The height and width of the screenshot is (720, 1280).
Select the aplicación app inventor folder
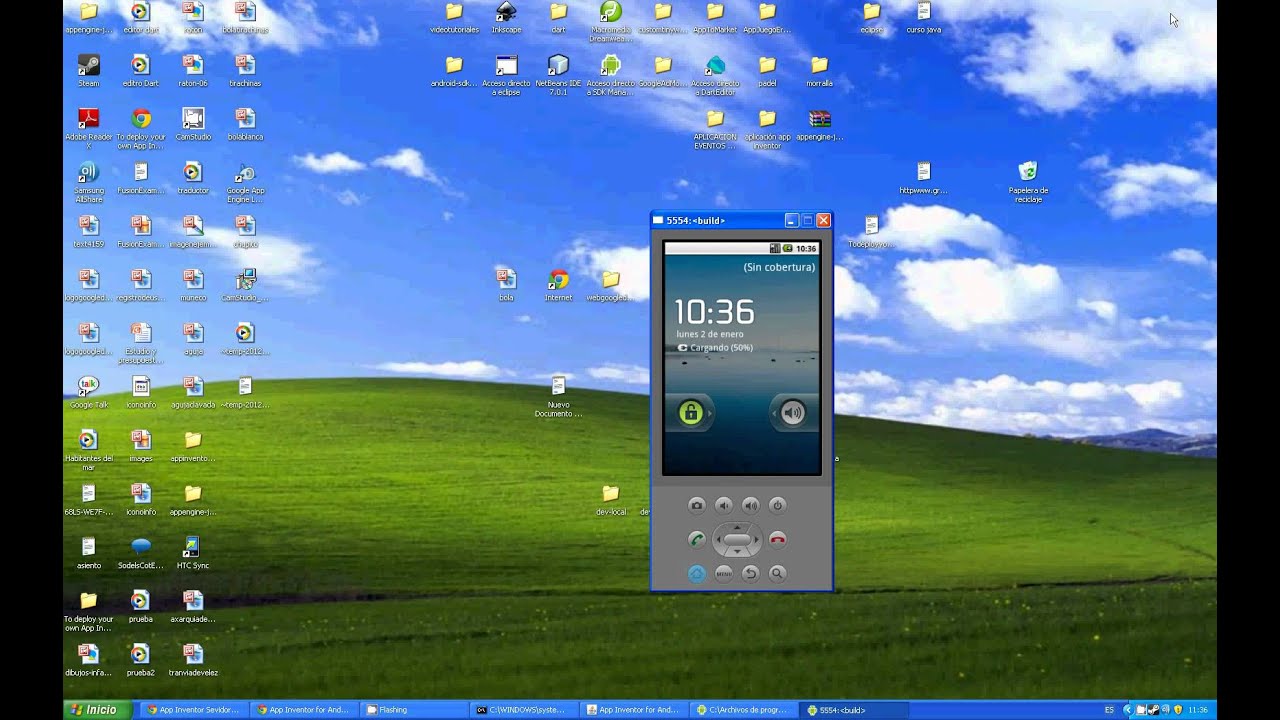click(767, 129)
